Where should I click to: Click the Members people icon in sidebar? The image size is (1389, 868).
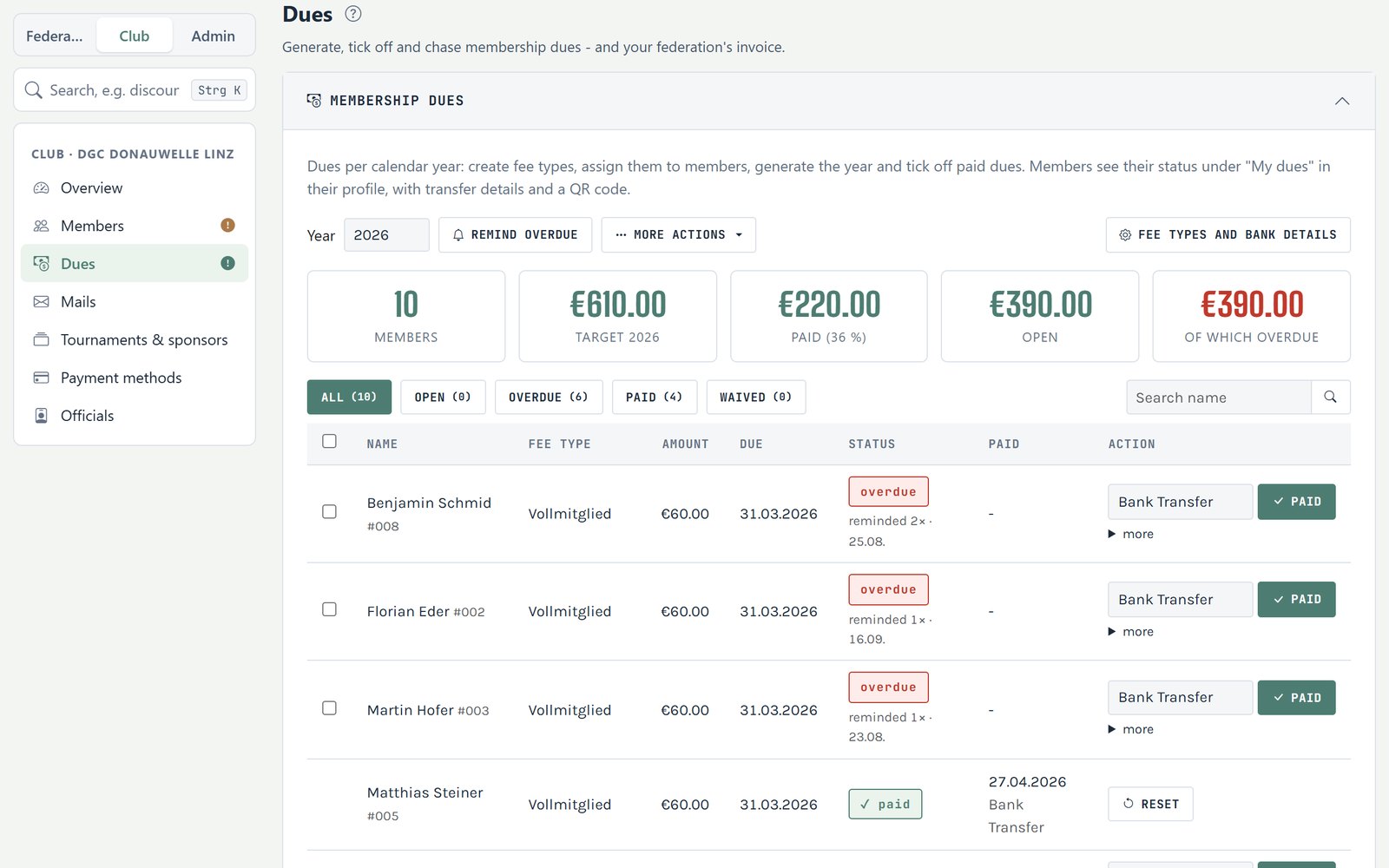tap(41, 226)
